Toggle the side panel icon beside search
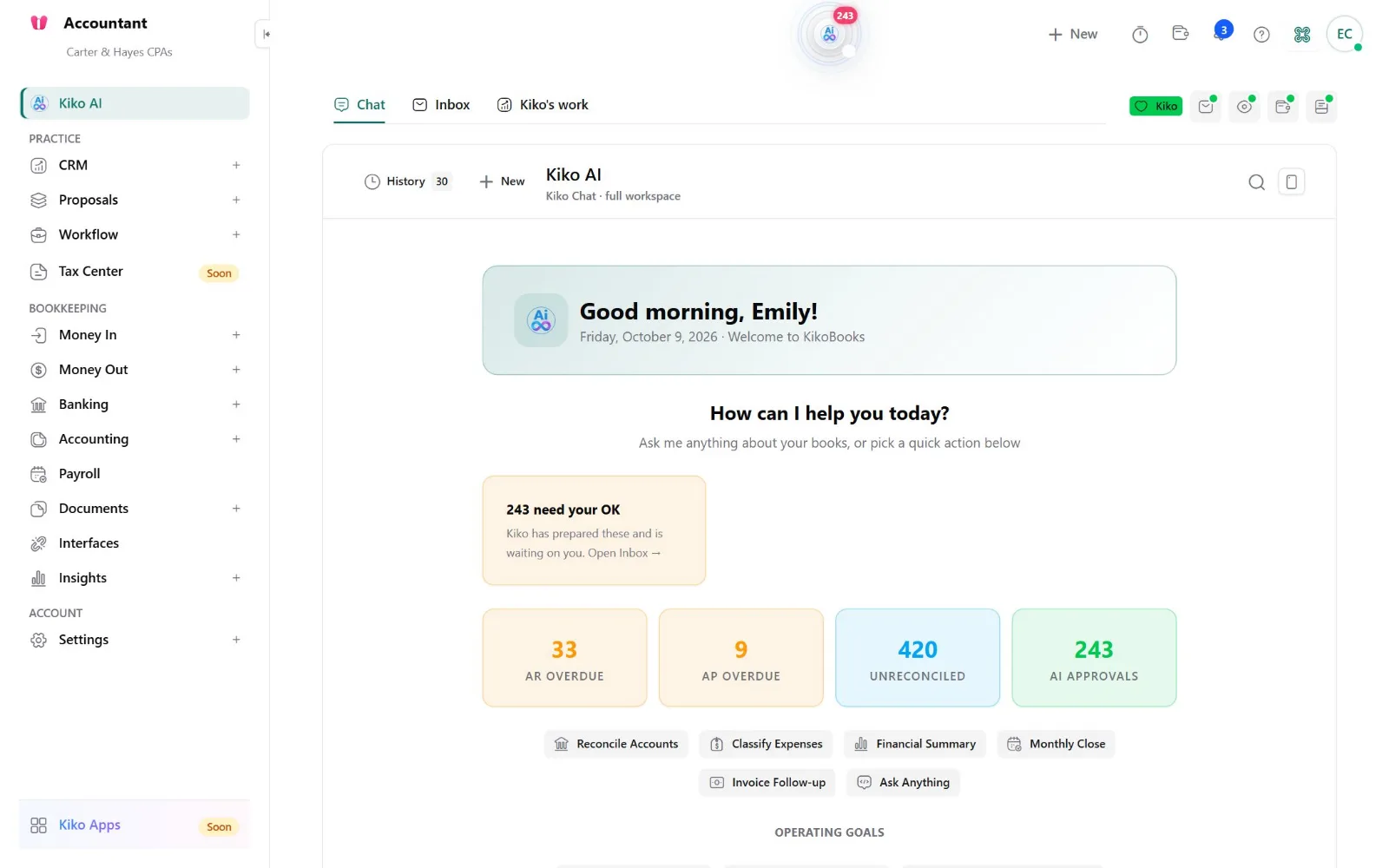The width and height of the screenshot is (1389, 868). tap(1291, 181)
